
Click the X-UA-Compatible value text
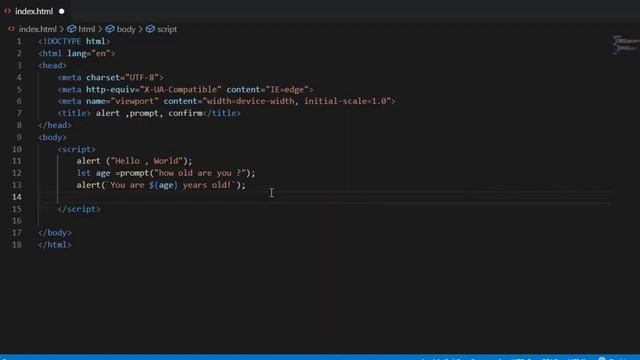coord(181,89)
